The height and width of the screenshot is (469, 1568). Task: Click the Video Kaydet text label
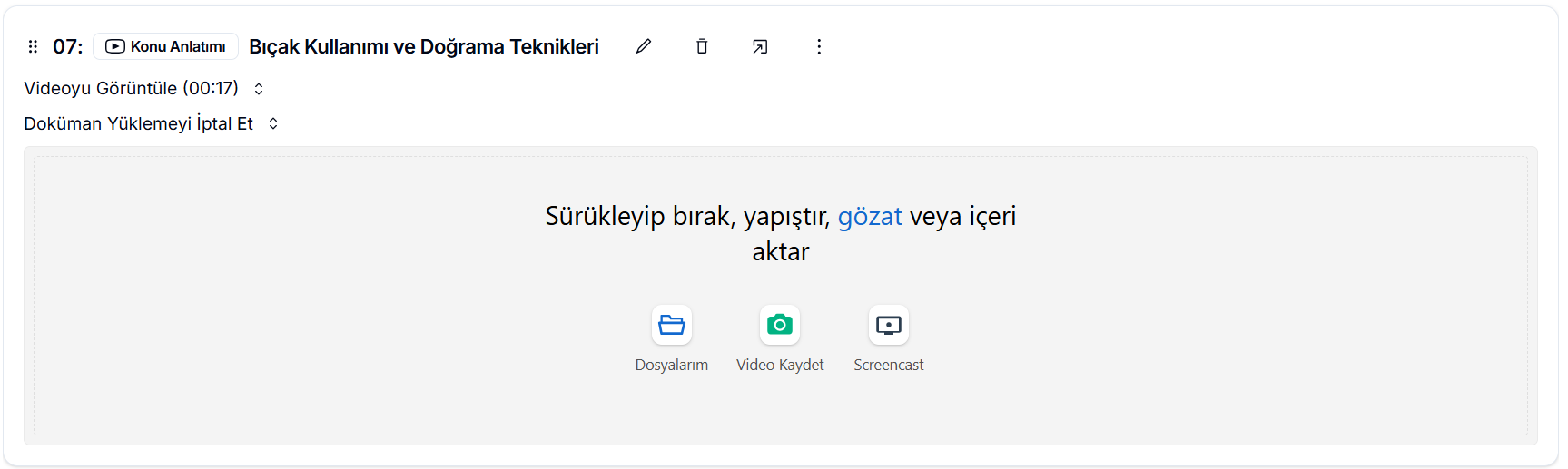[780, 365]
